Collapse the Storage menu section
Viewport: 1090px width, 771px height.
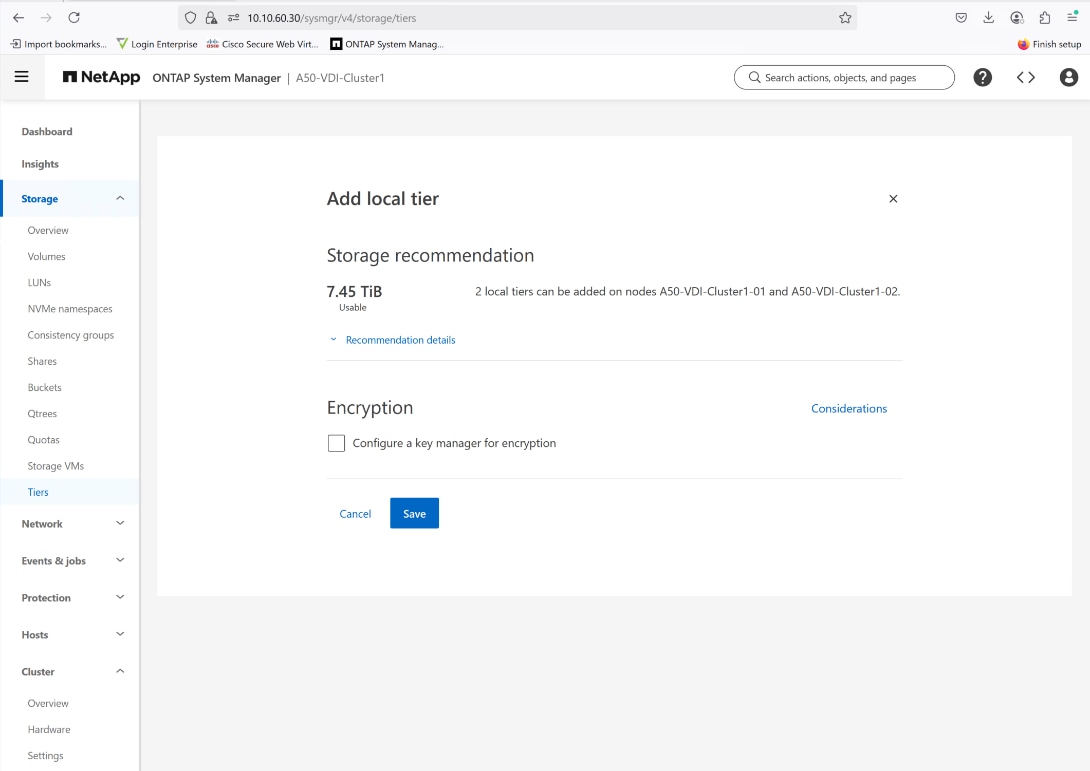pyautogui.click(x=120, y=198)
